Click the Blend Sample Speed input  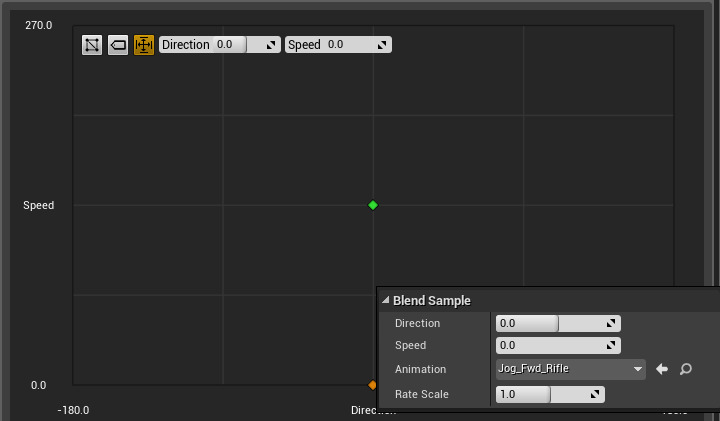tap(558, 345)
